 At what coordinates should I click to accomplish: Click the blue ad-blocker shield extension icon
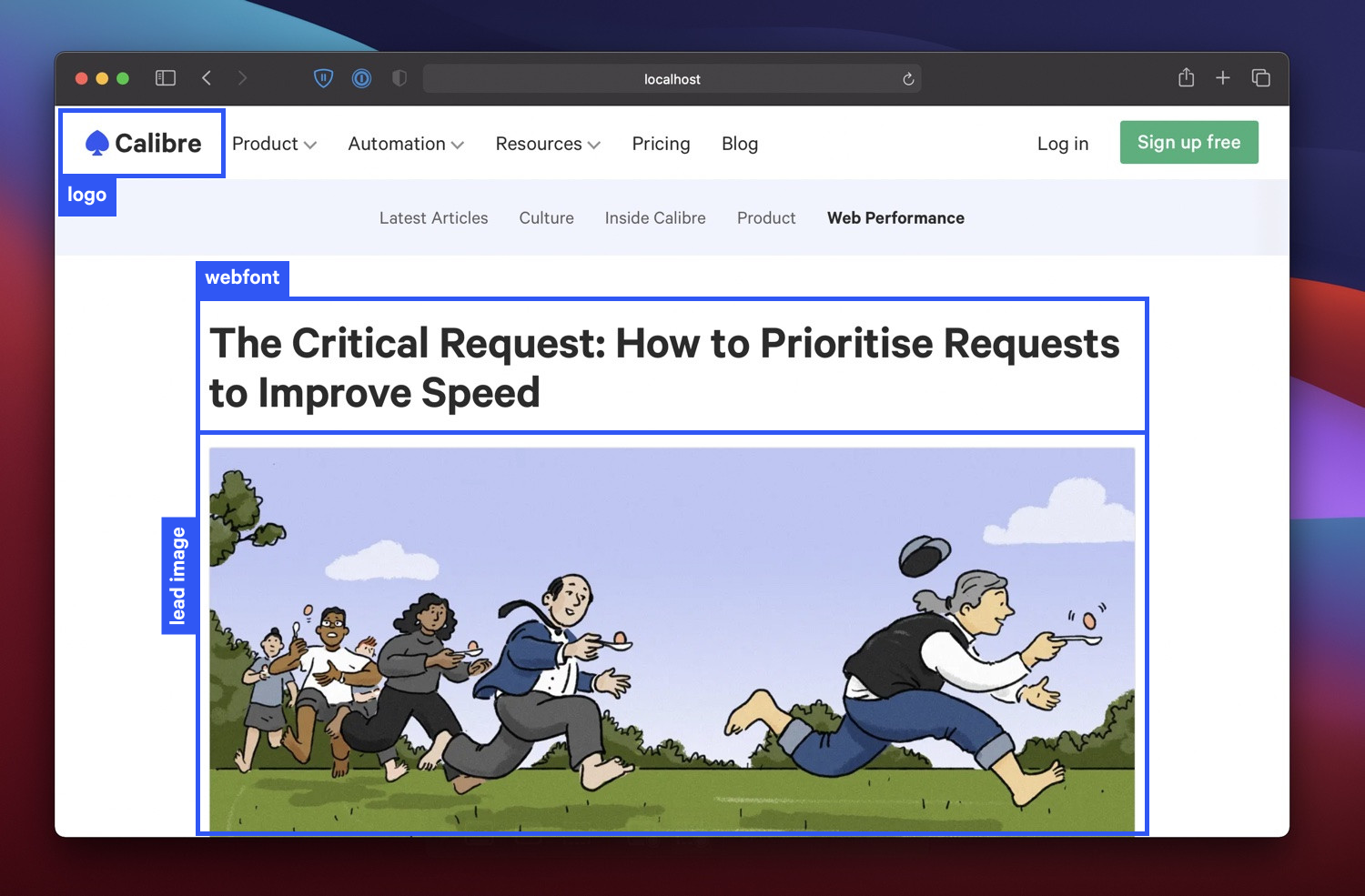pyautogui.click(x=324, y=78)
